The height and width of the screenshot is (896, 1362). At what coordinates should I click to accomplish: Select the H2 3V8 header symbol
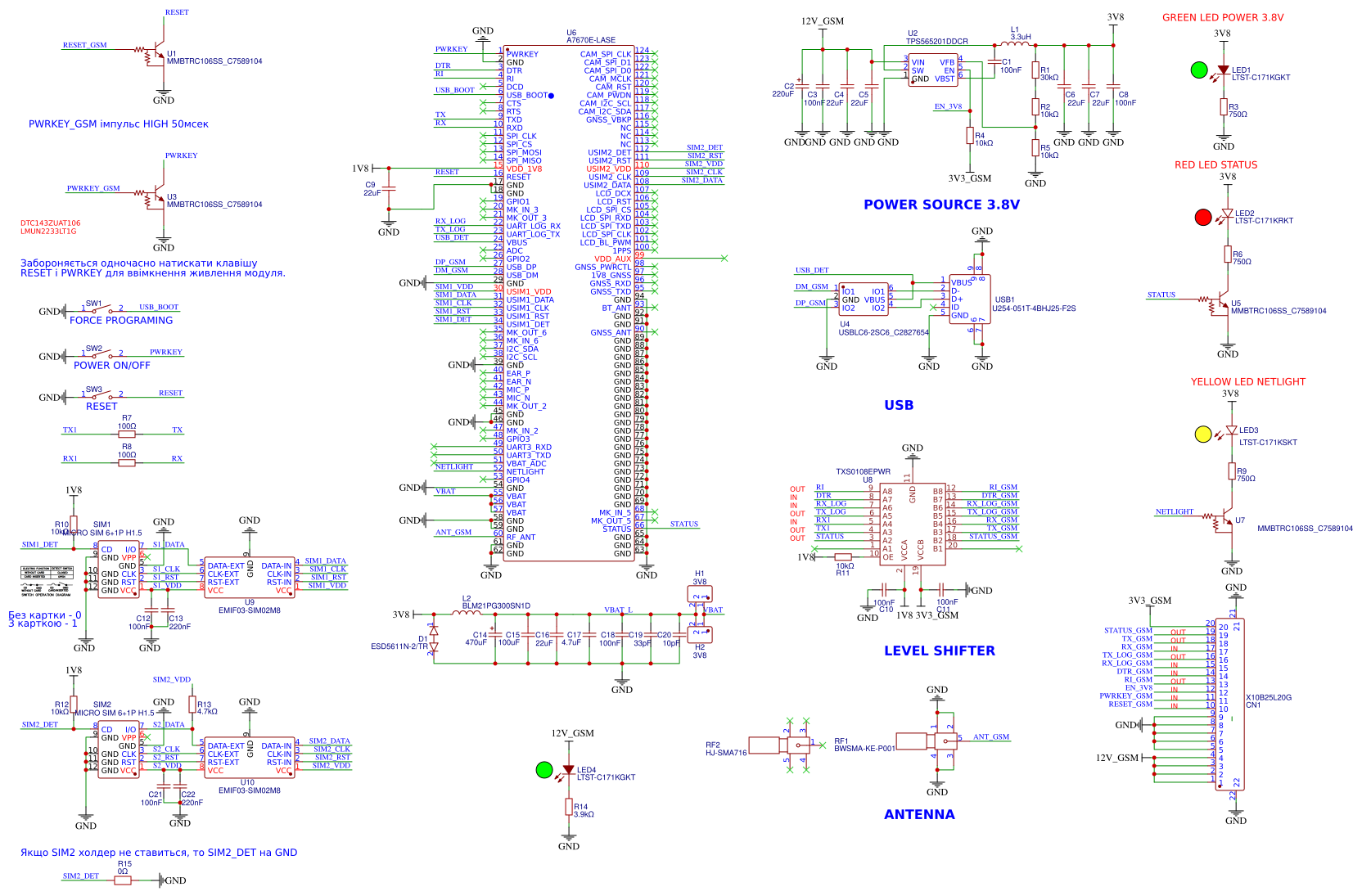point(700,634)
